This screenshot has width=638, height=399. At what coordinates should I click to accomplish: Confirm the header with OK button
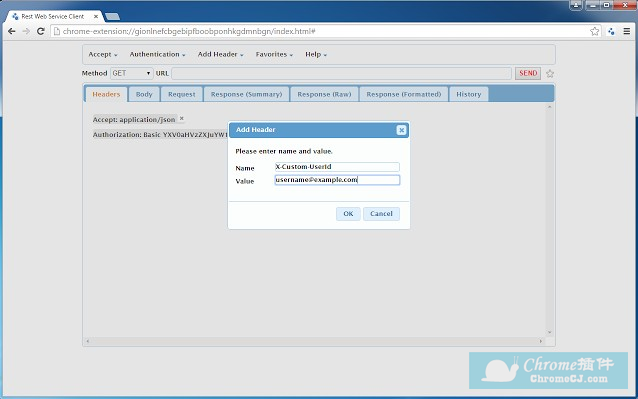point(348,214)
